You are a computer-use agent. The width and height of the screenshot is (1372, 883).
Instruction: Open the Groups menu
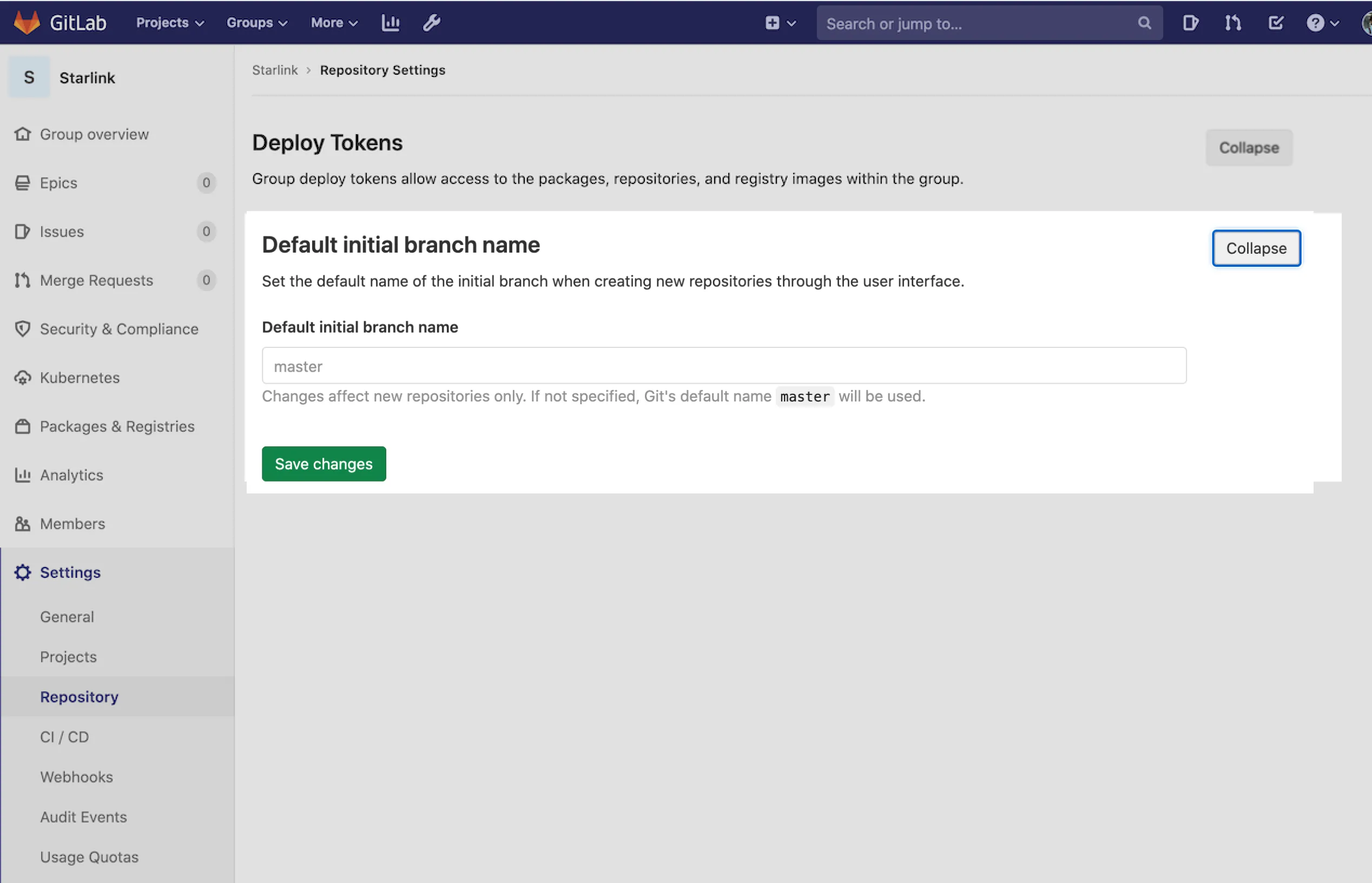256,23
